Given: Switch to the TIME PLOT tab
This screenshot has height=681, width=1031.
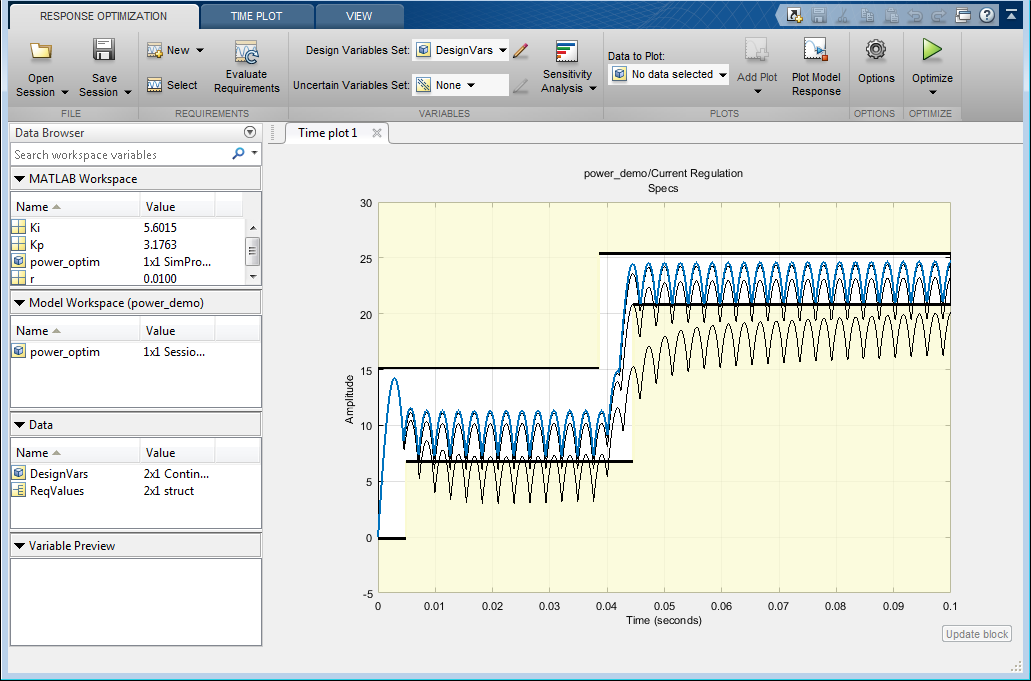Looking at the screenshot, I should pyautogui.click(x=256, y=16).
